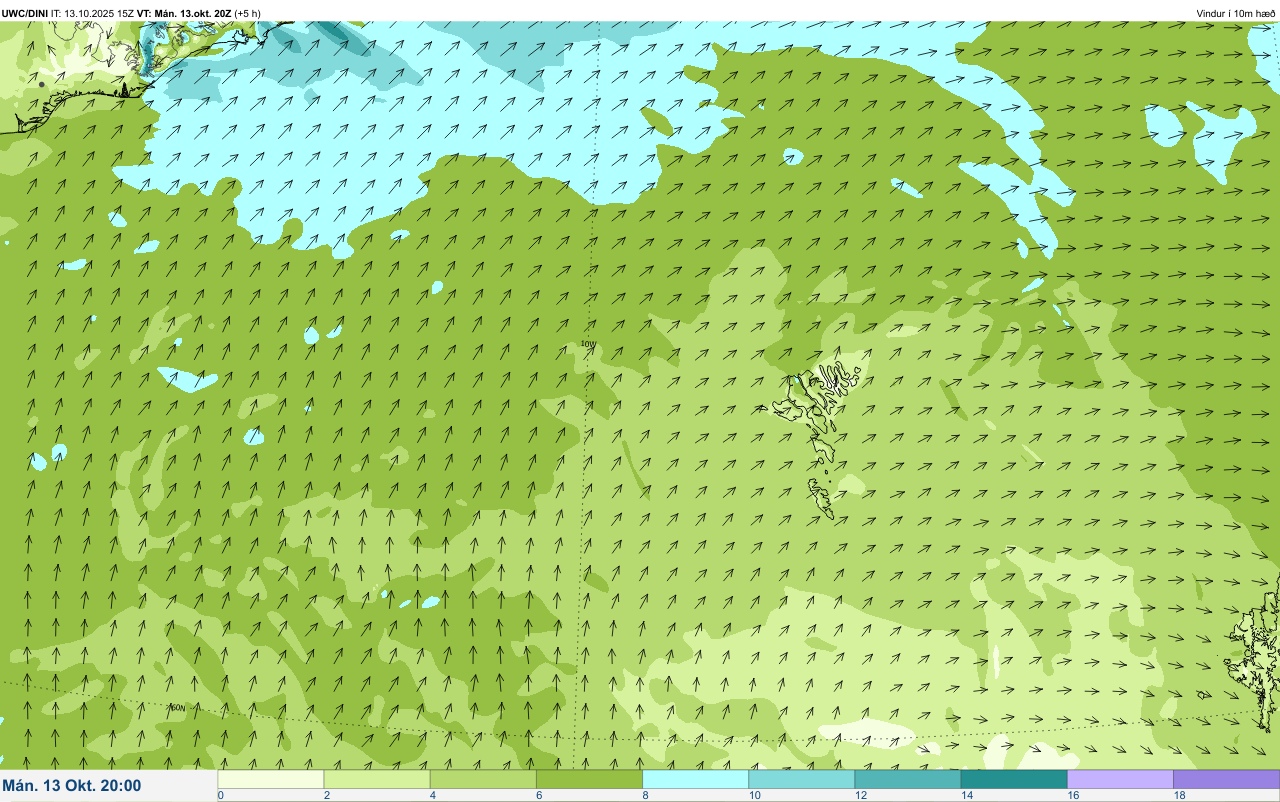Click the "Vindur í 10m hæð" title text
This screenshot has height=802, width=1280.
click(1236, 13)
